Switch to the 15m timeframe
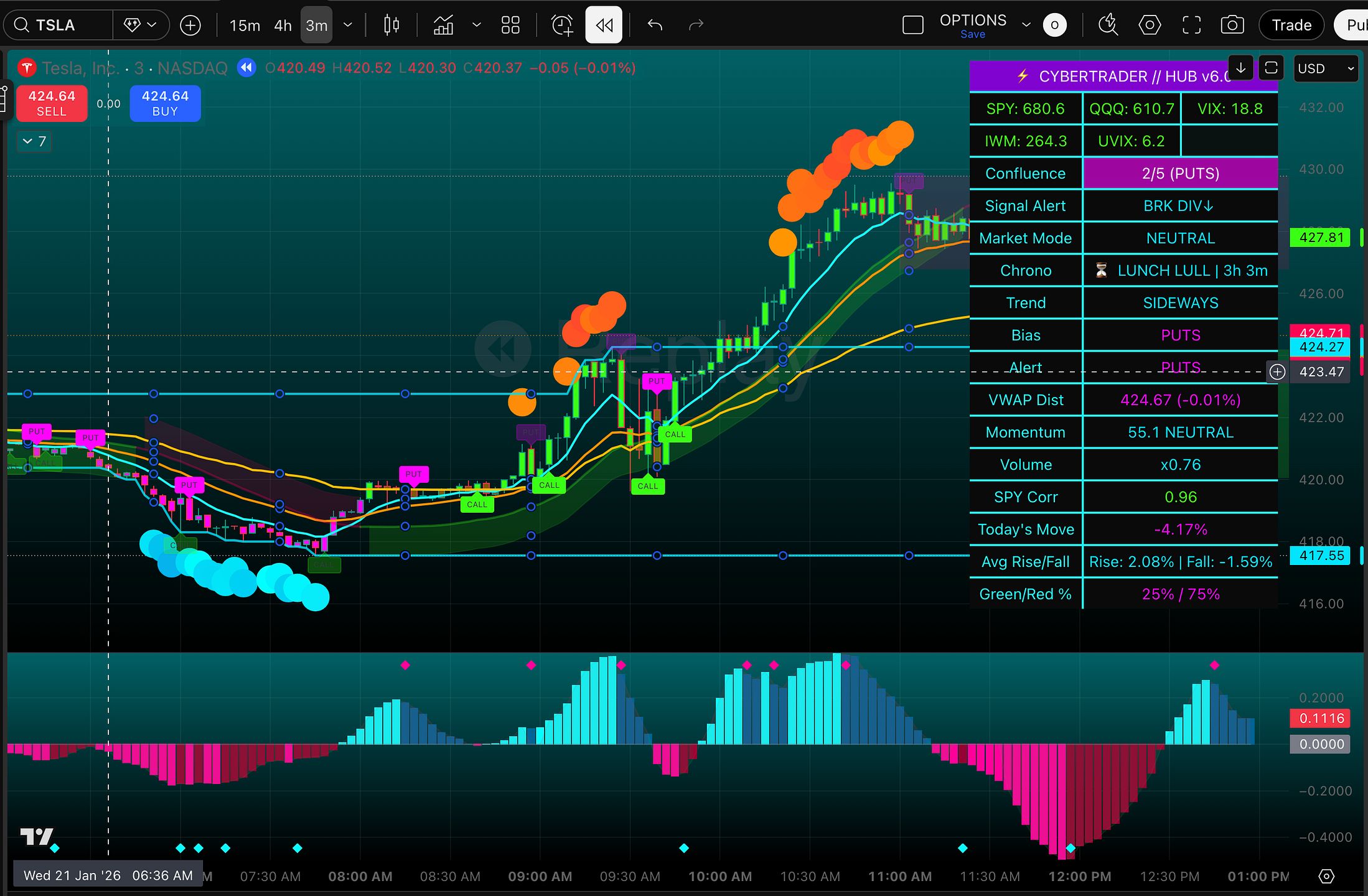The height and width of the screenshot is (896, 1368). pyautogui.click(x=245, y=26)
